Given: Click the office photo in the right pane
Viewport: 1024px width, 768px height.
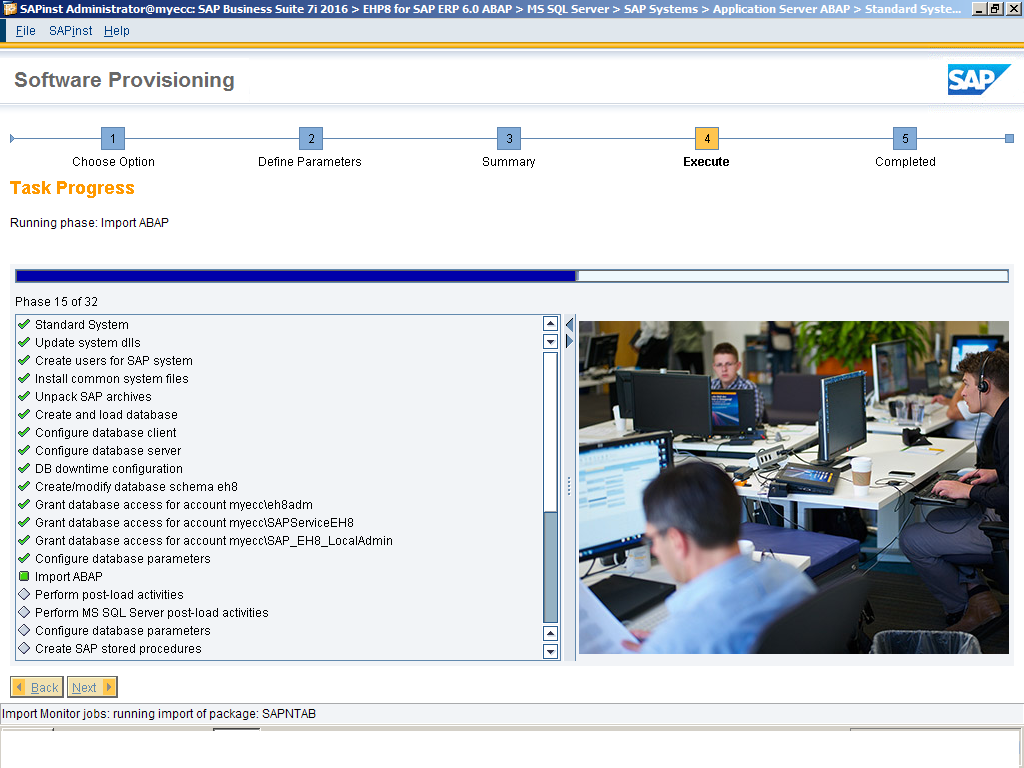Looking at the screenshot, I should (x=793, y=487).
